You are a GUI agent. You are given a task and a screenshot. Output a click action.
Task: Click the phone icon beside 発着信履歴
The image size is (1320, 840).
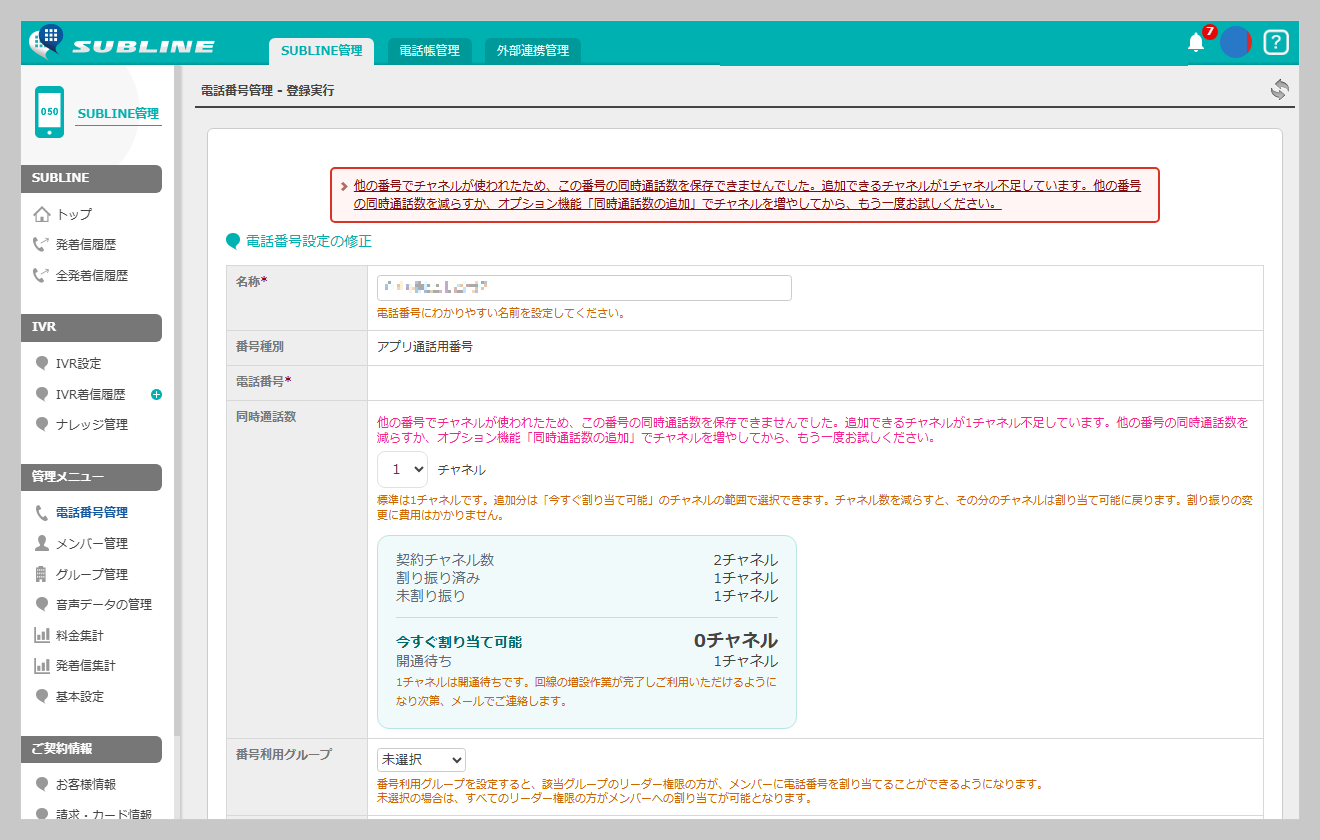coord(41,244)
